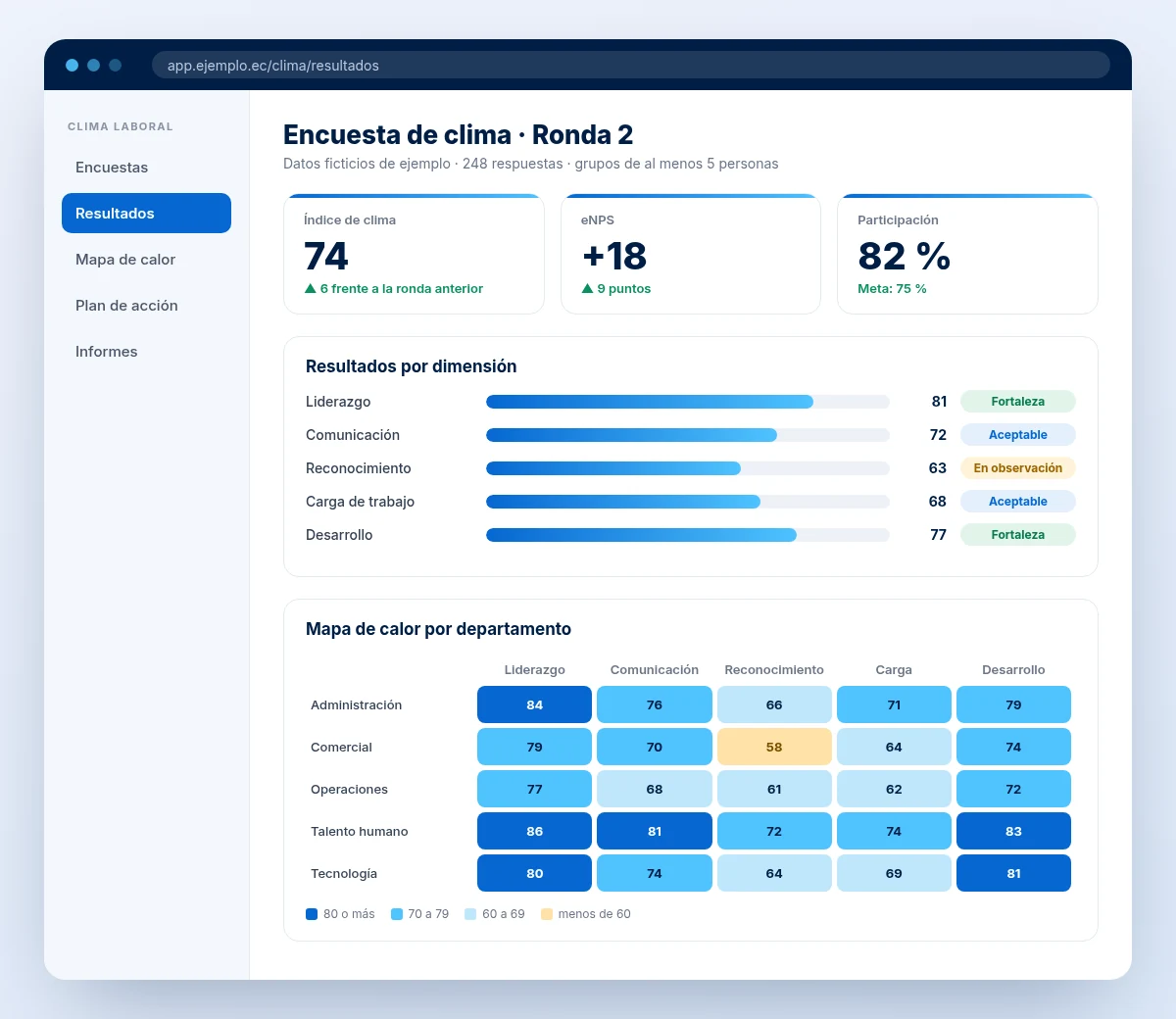Screen dimensions: 1176x1019
Task: Click the Desarrollo progress bar
Action: point(688,535)
